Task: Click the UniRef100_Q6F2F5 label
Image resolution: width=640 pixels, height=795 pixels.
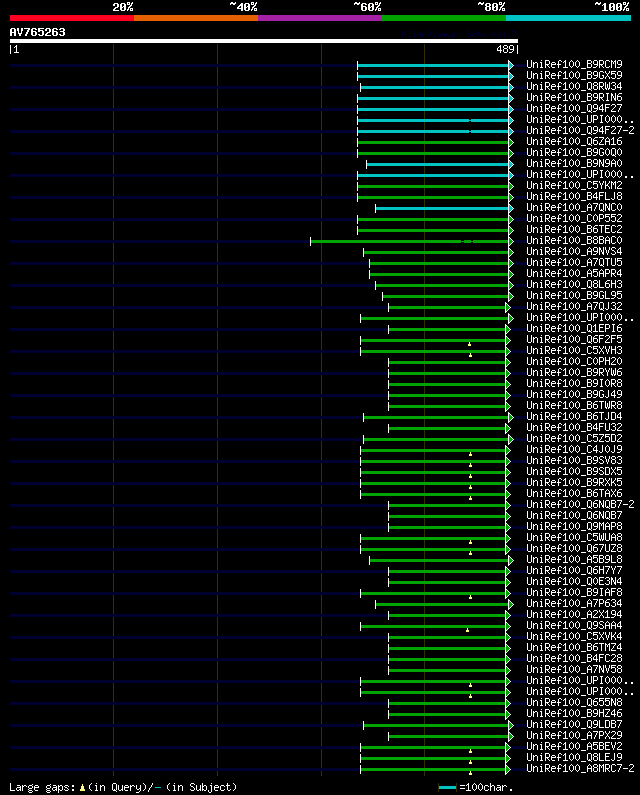Action: [x=574, y=340]
